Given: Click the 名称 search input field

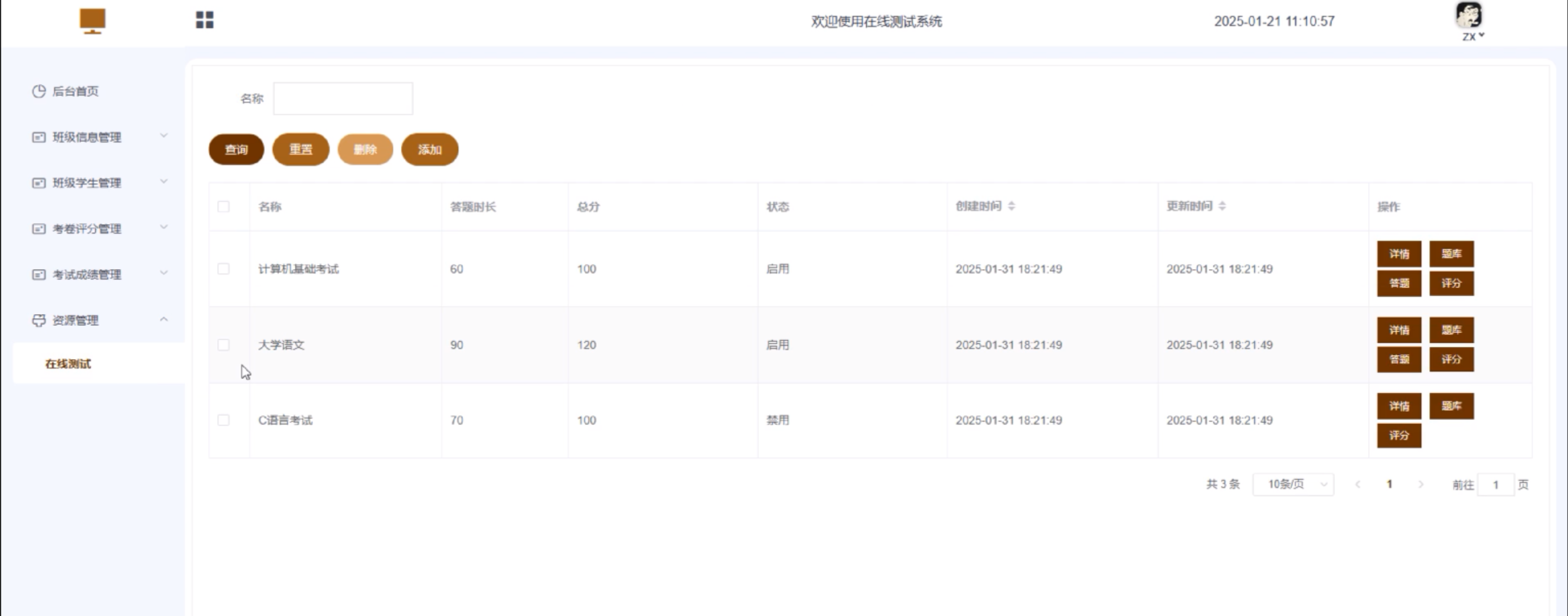Looking at the screenshot, I should [343, 99].
